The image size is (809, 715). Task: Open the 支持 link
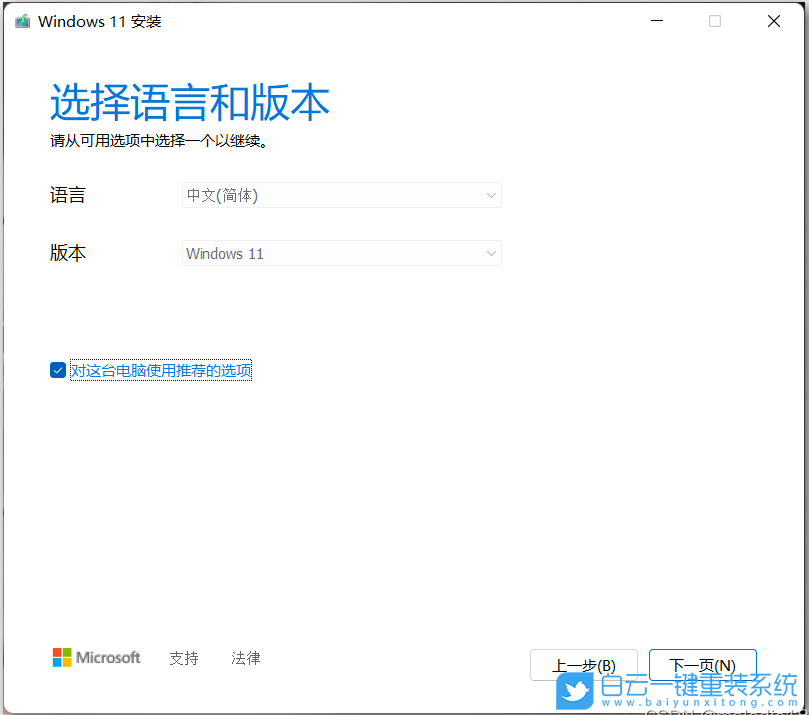(x=184, y=657)
